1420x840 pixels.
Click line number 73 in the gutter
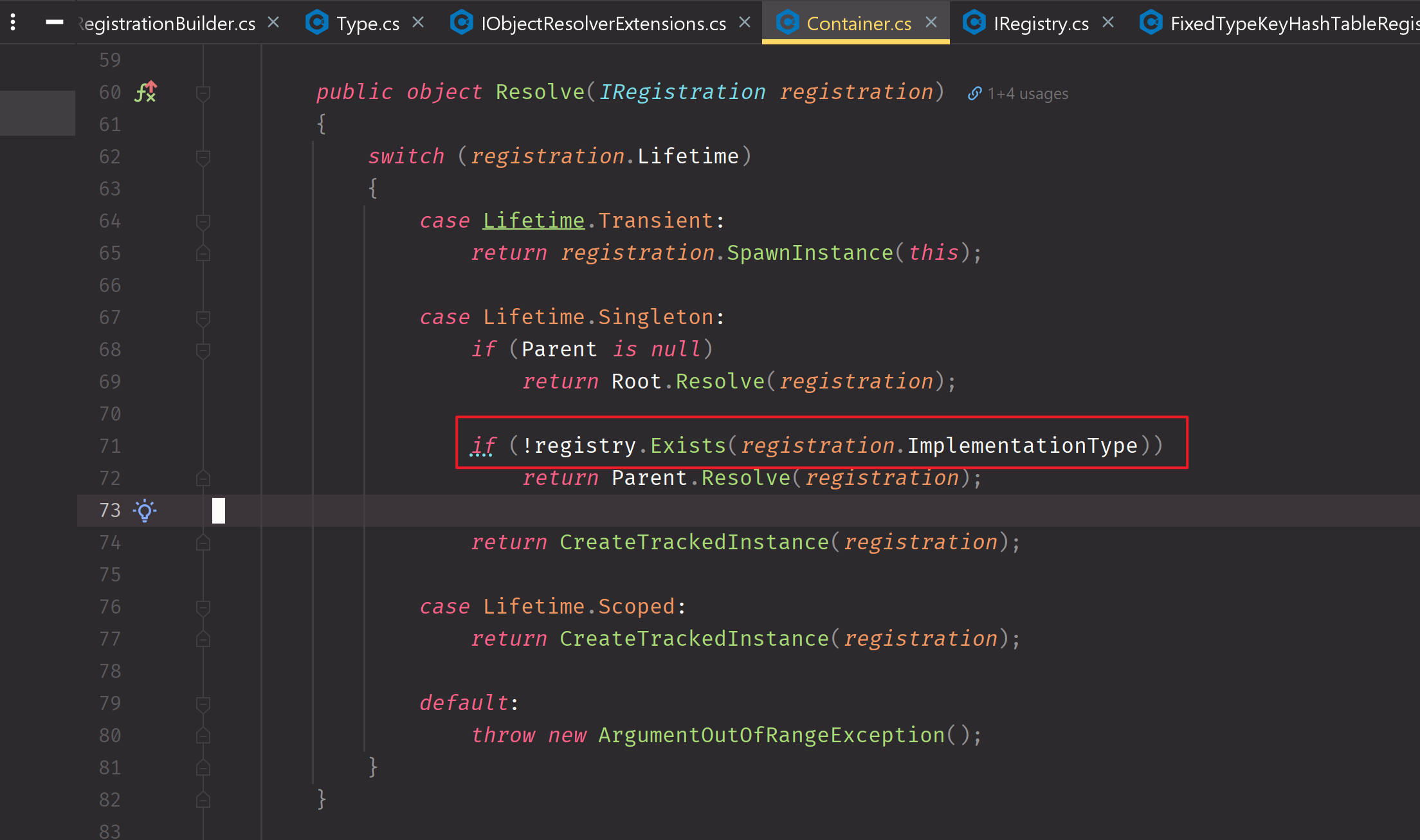pos(109,510)
